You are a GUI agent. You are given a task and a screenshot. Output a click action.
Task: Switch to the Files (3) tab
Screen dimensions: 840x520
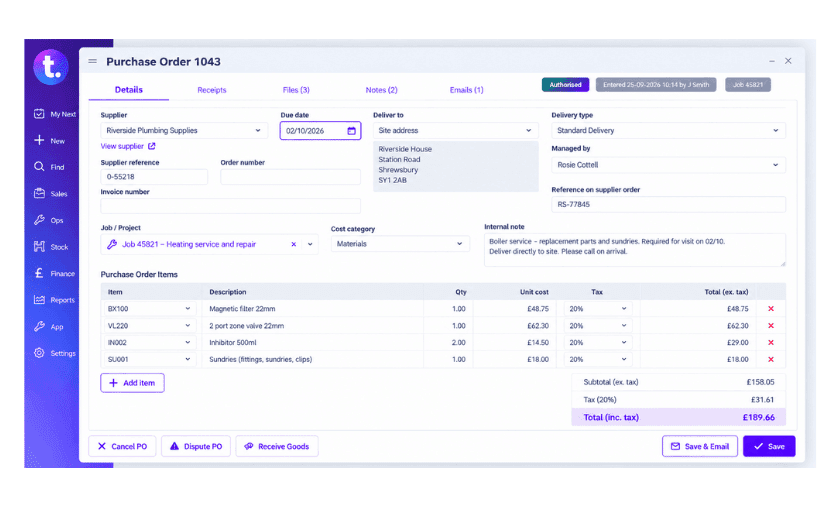(x=296, y=90)
